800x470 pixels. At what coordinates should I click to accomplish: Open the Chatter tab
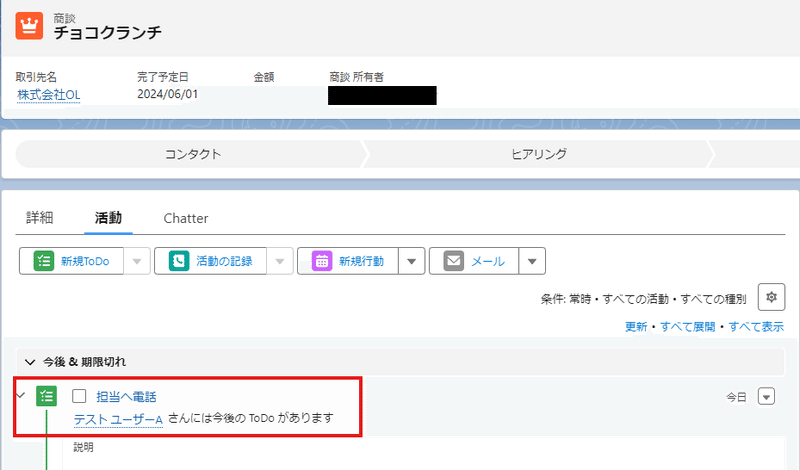(x=186, y=218)
